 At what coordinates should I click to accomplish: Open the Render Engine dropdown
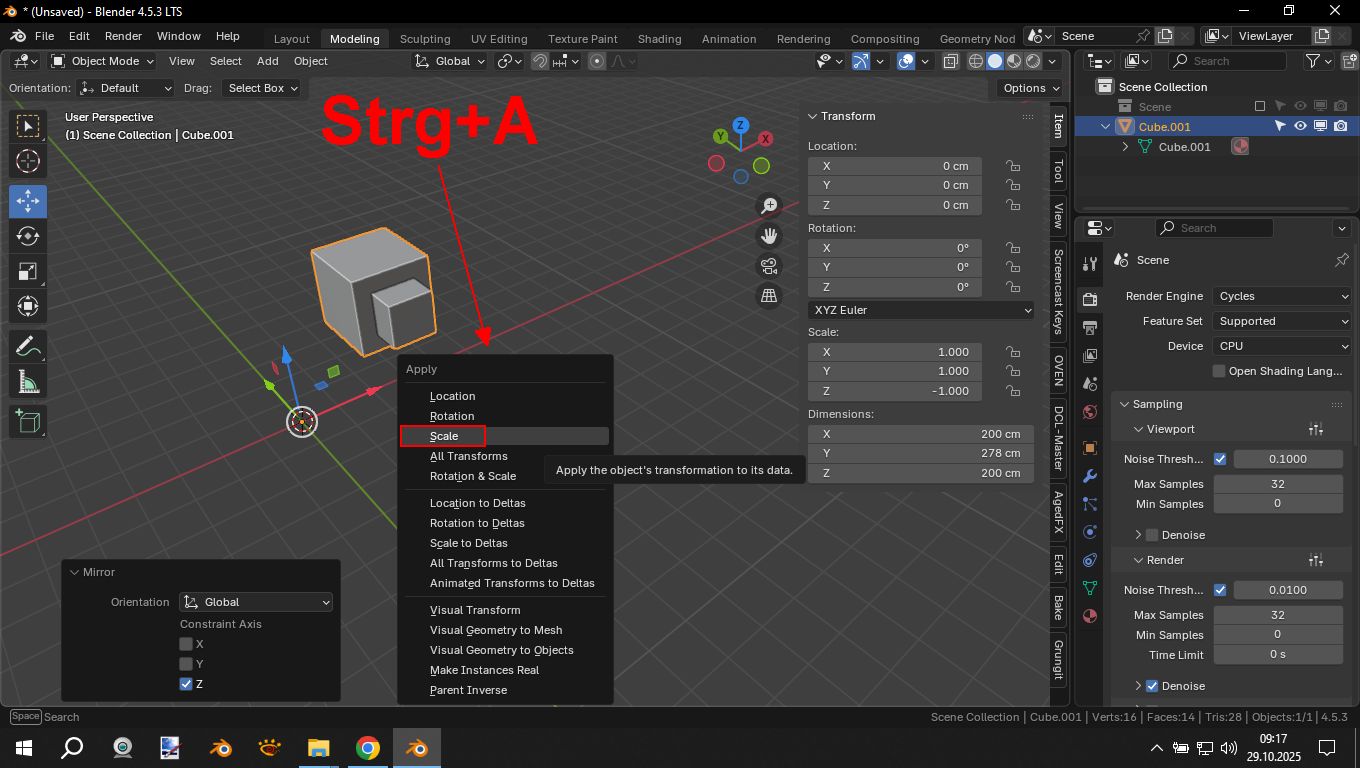pyautogui.click(x=1281, y=296)
